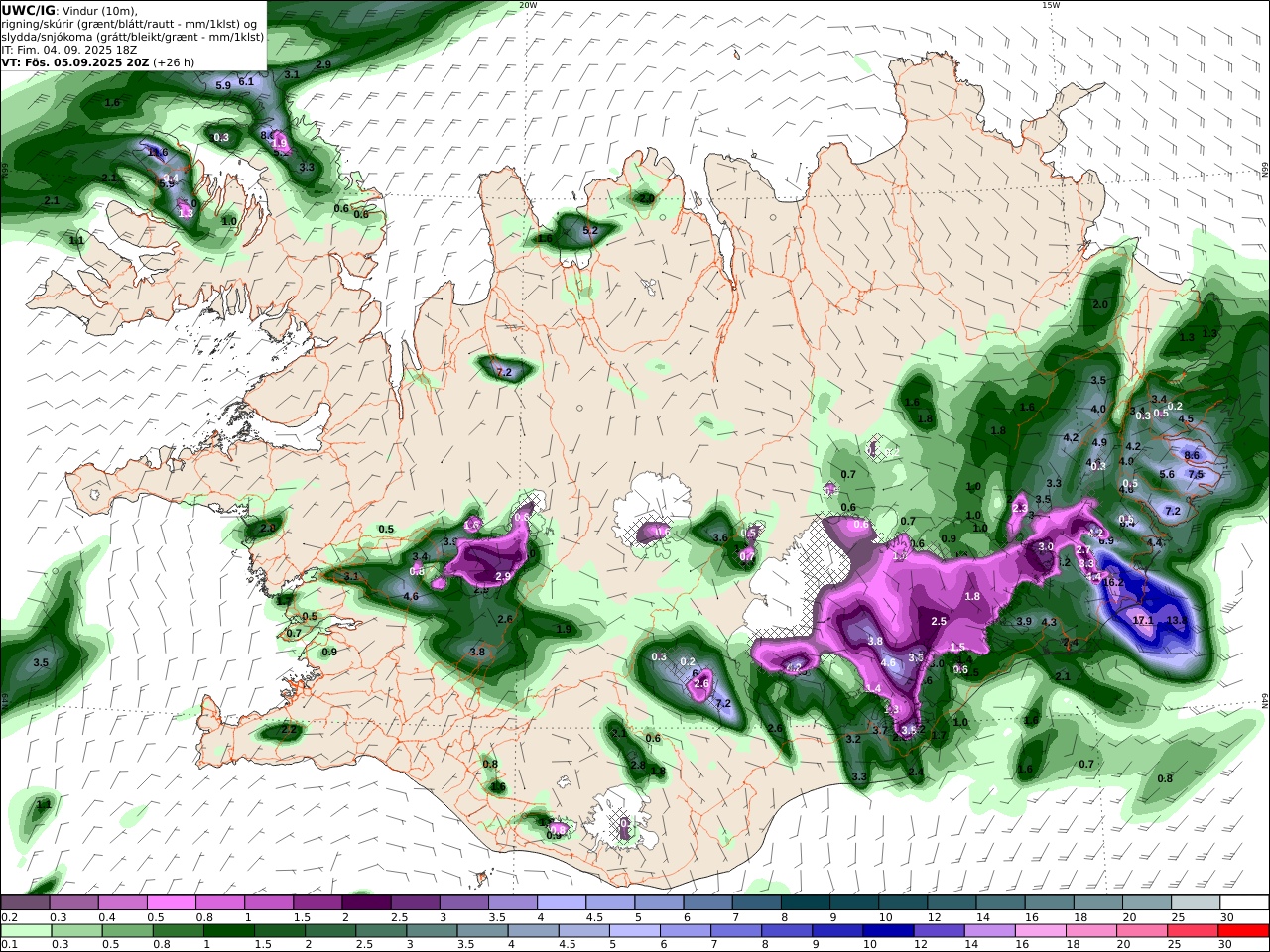Select pure red rain swatch after label 30

click(1244, 931)
